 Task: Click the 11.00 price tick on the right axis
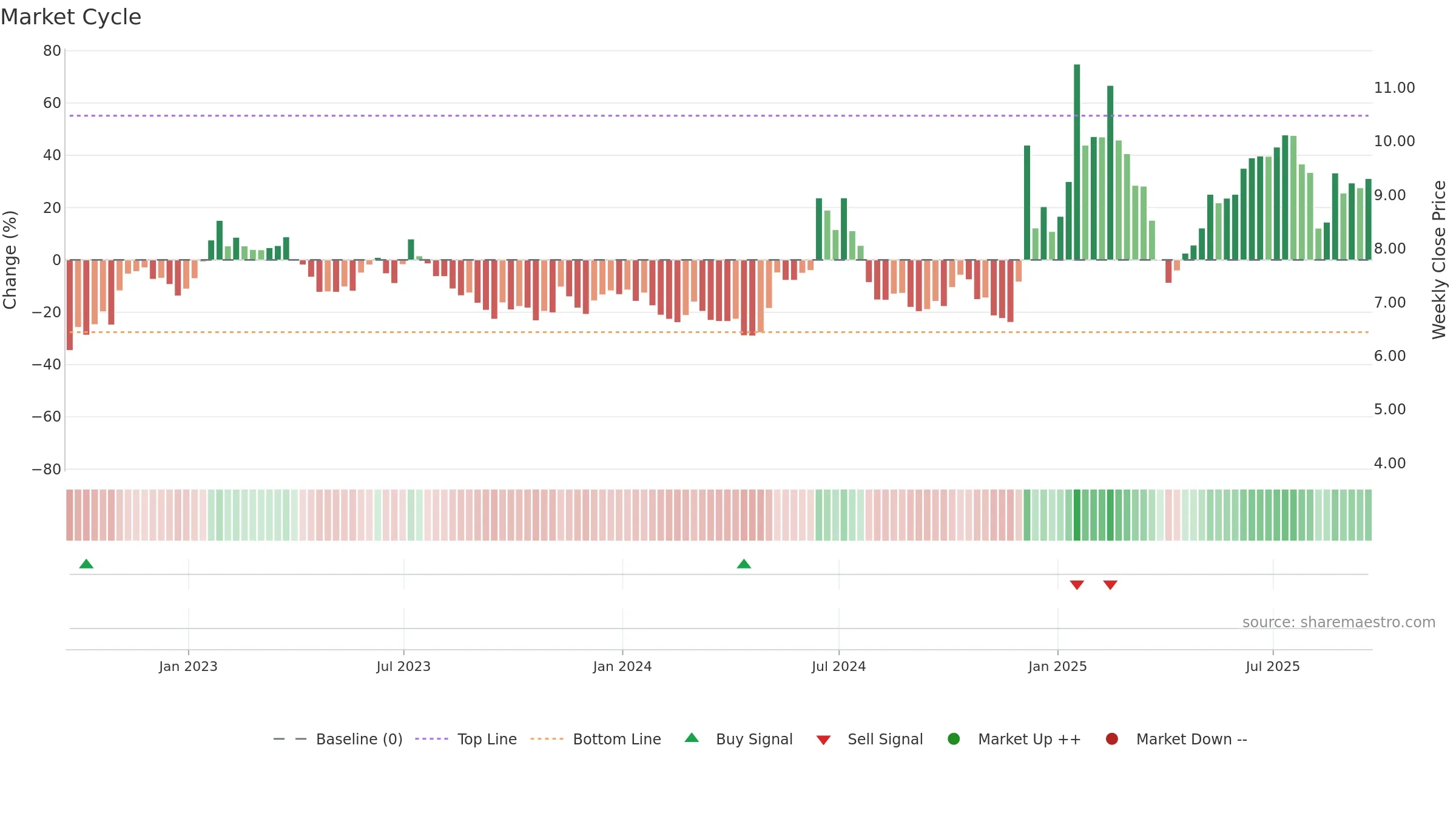1395,88
